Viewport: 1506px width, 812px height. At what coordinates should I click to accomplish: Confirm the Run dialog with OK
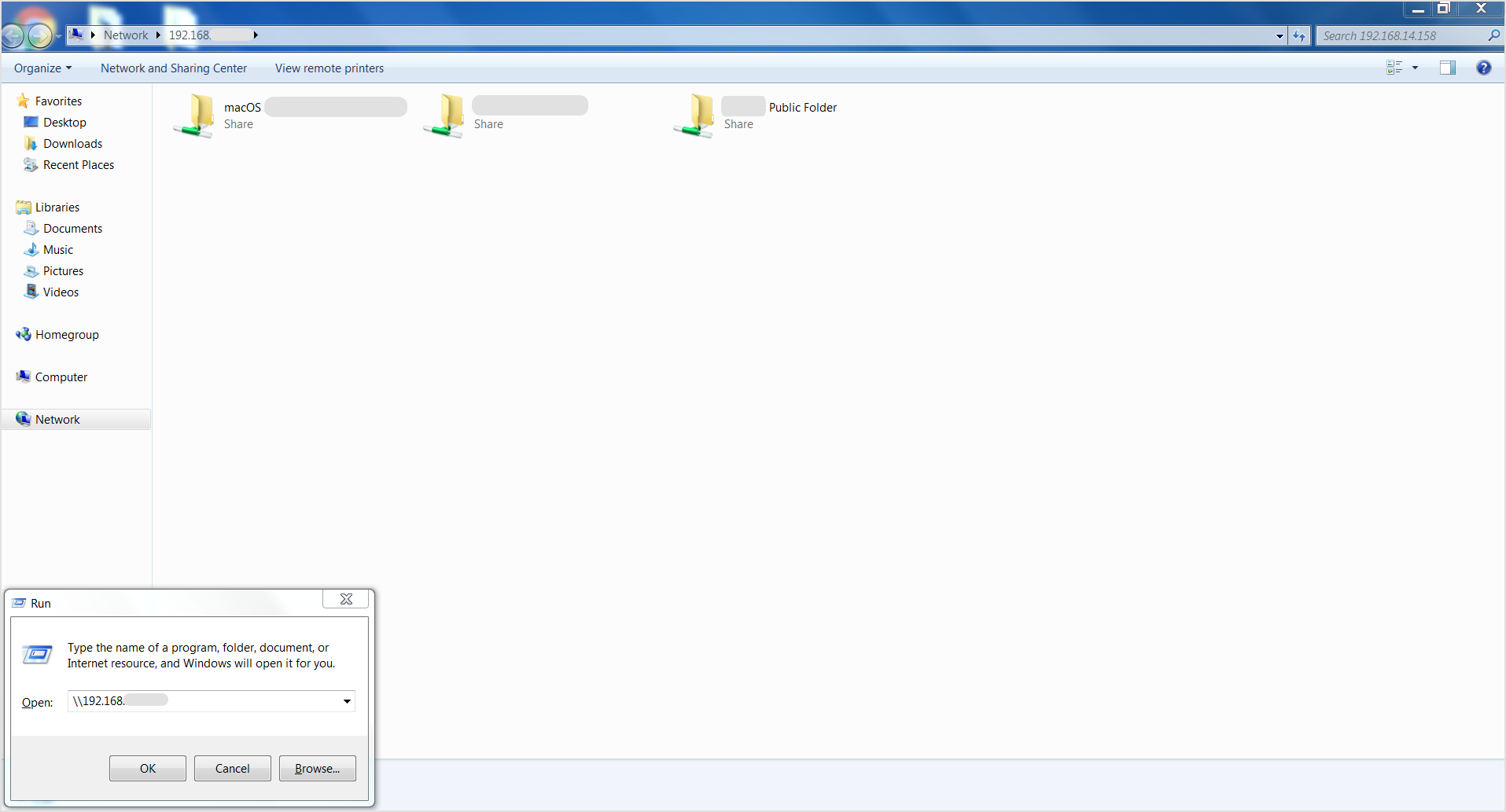[147, 768]
